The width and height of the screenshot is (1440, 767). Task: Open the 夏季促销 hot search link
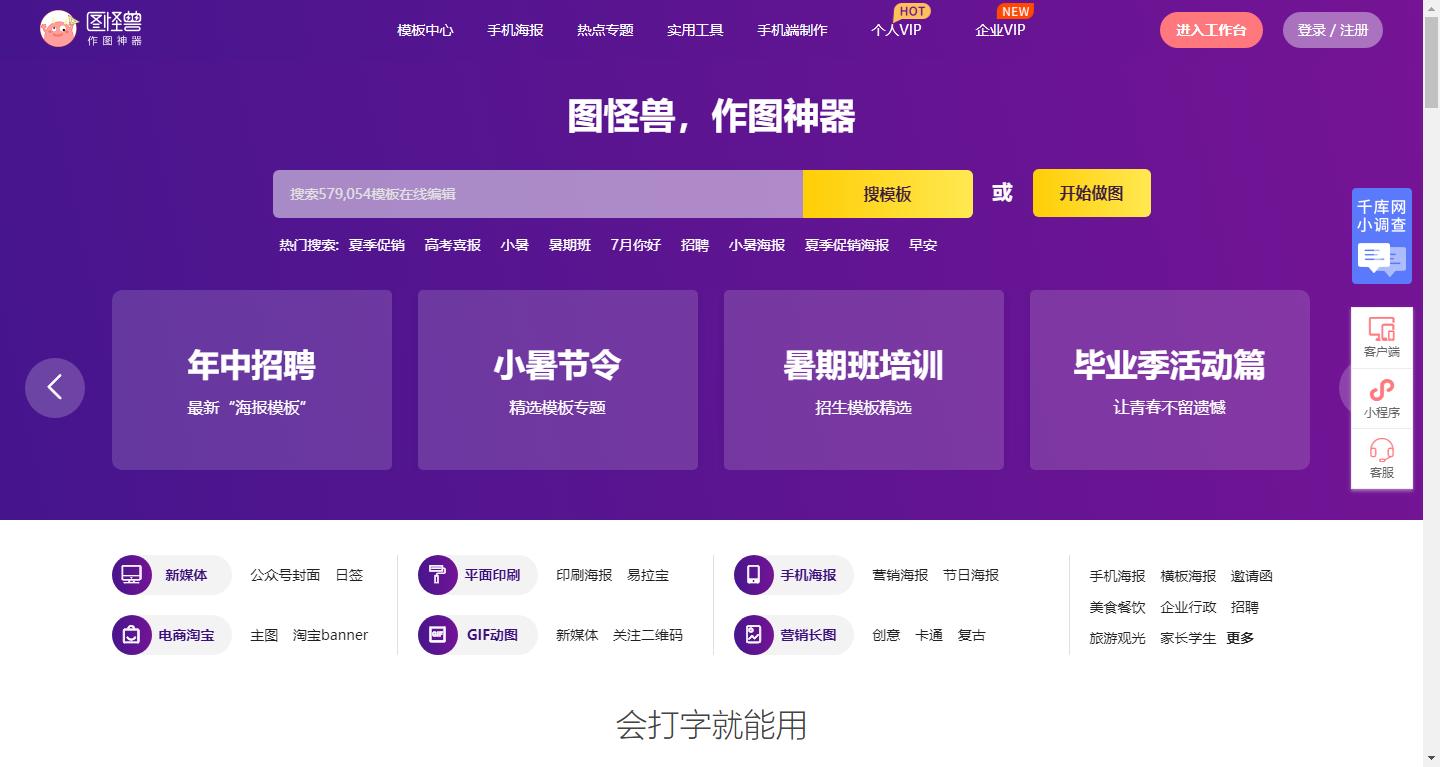pyautogui.click(x=375, y=244)
